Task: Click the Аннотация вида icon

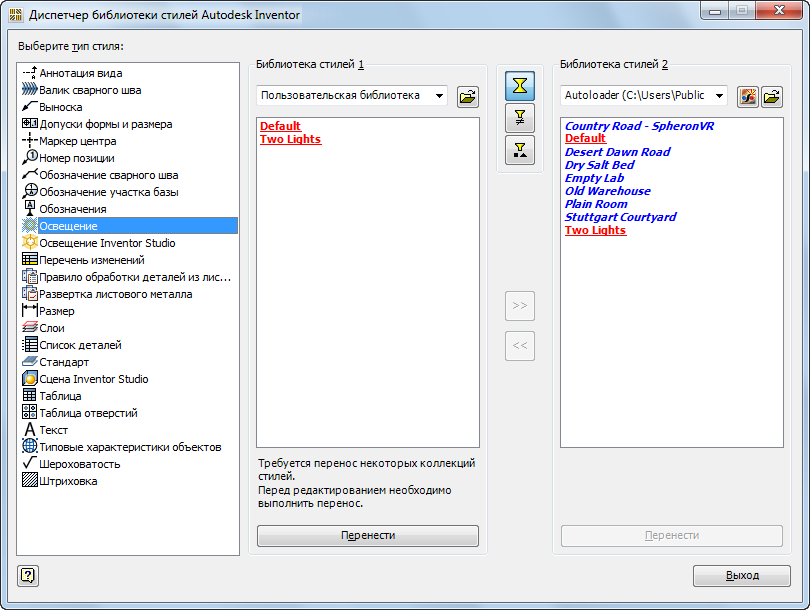Action: pos(30,73)
